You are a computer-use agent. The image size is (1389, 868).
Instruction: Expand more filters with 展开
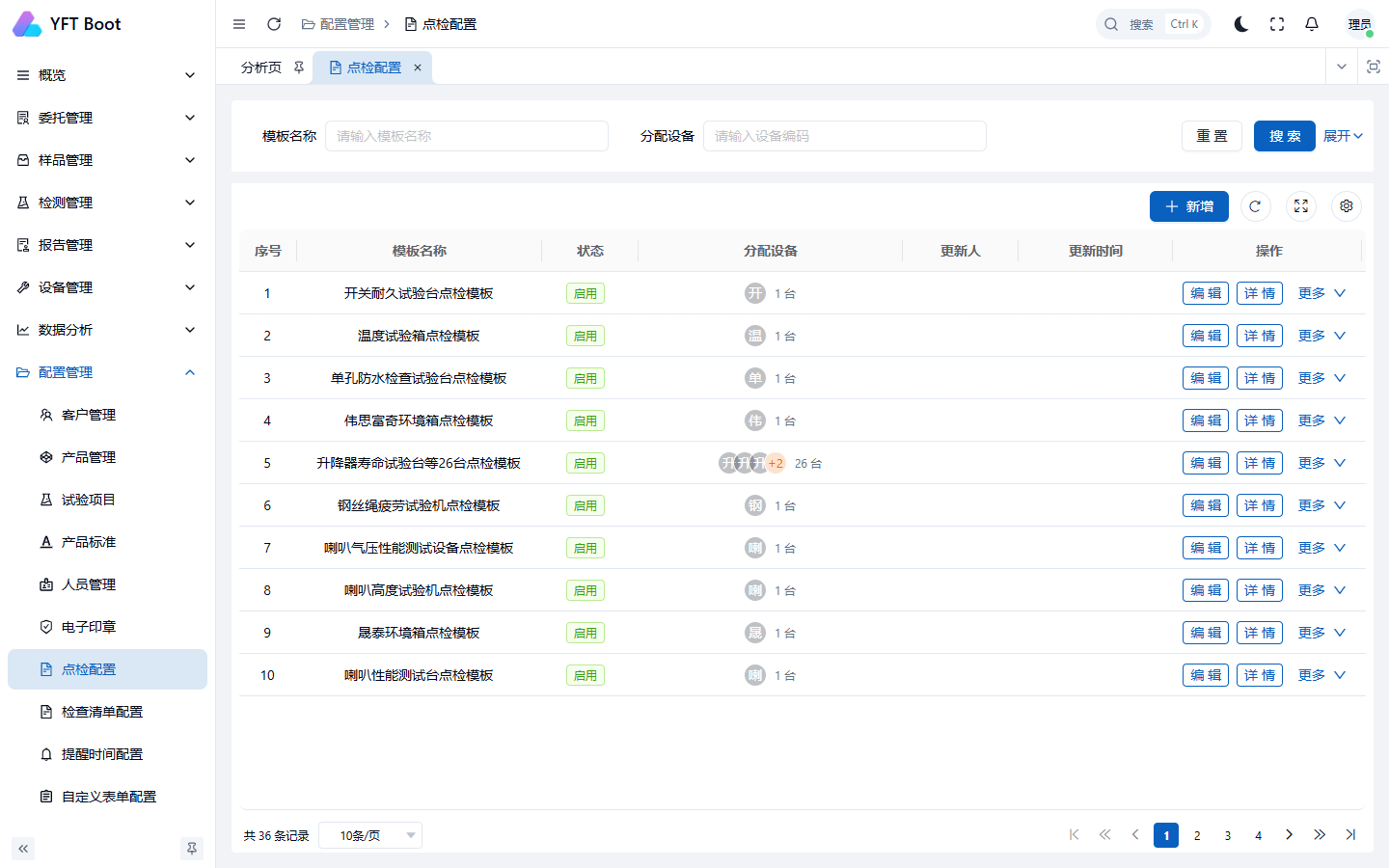tap(1343, 136)
